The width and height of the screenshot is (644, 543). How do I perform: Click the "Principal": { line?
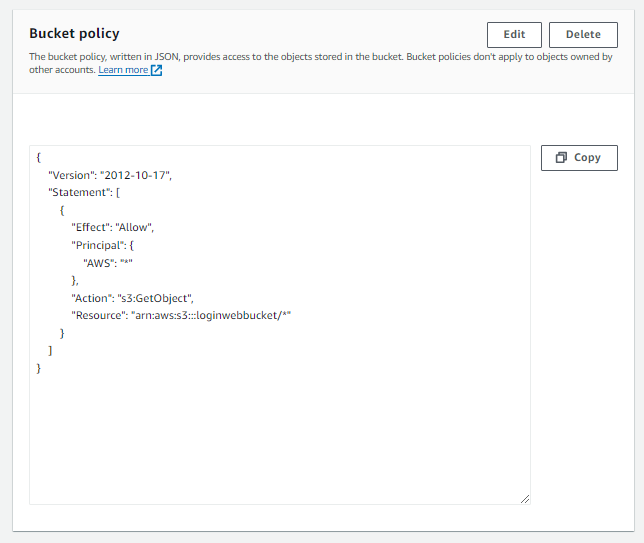[103, 245]
